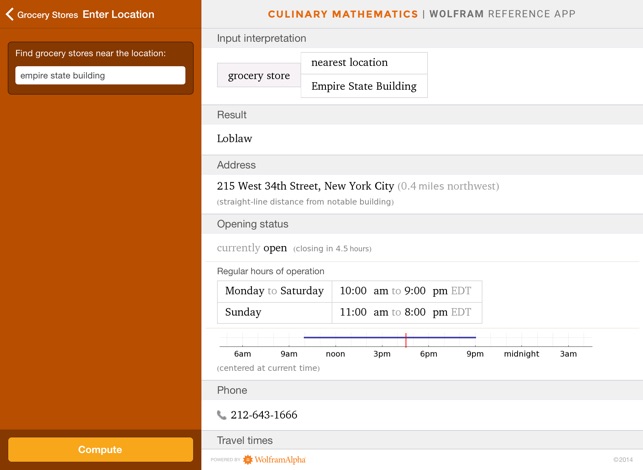Select '11:00 am to 8:00 pm EDT' cell
Viewport: 643px width, 470px height.
click(407, 313)
